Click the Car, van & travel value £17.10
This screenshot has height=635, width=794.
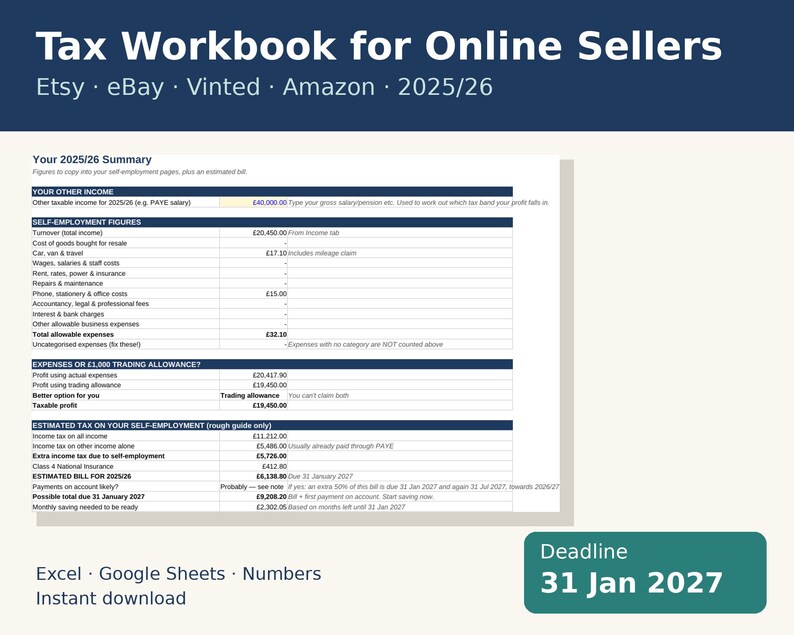[x=276, y=253]
